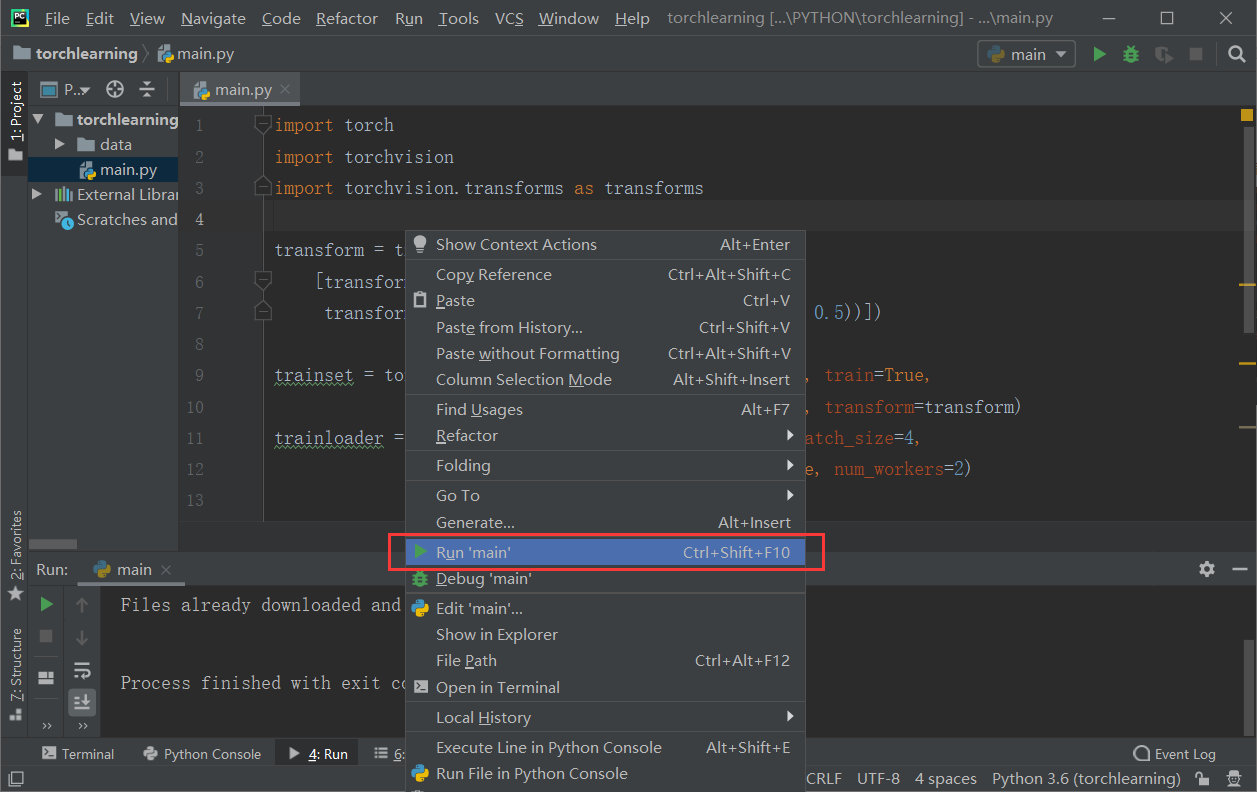Open the Navigate menu

point(212,18)
